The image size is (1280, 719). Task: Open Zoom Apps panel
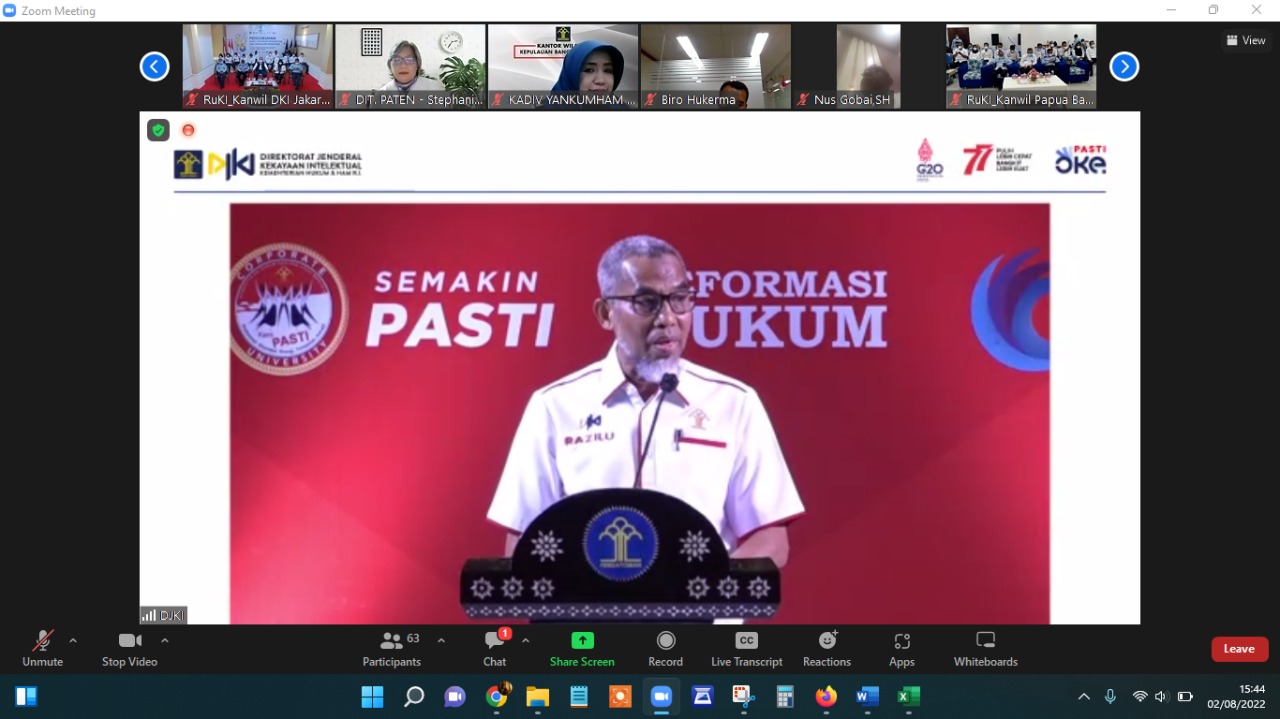point(901,648)
